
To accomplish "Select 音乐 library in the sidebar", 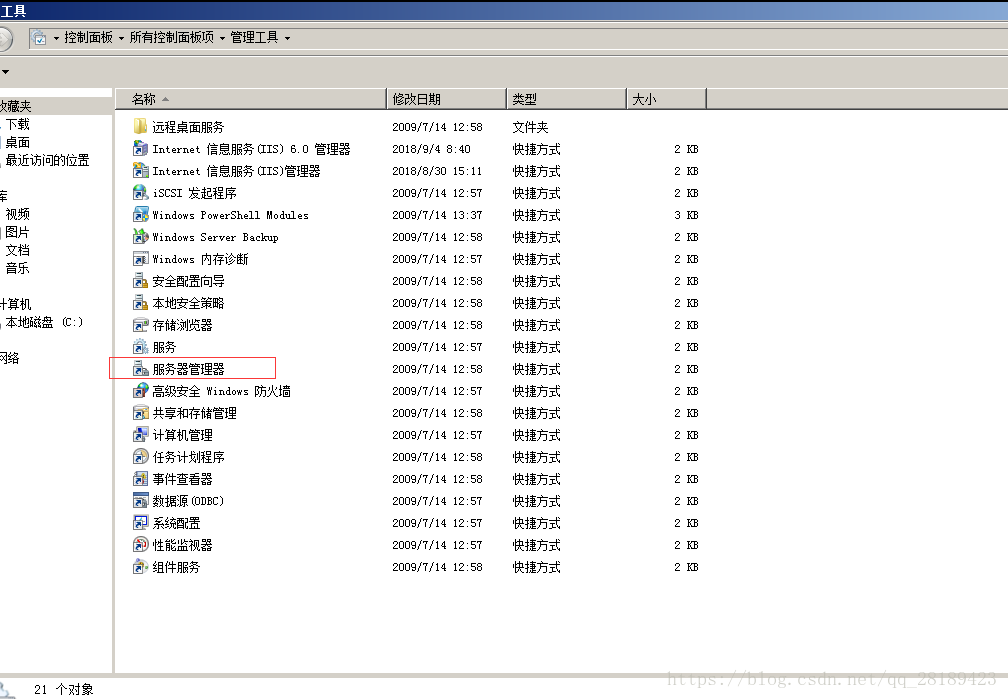I will pos(18,268).
